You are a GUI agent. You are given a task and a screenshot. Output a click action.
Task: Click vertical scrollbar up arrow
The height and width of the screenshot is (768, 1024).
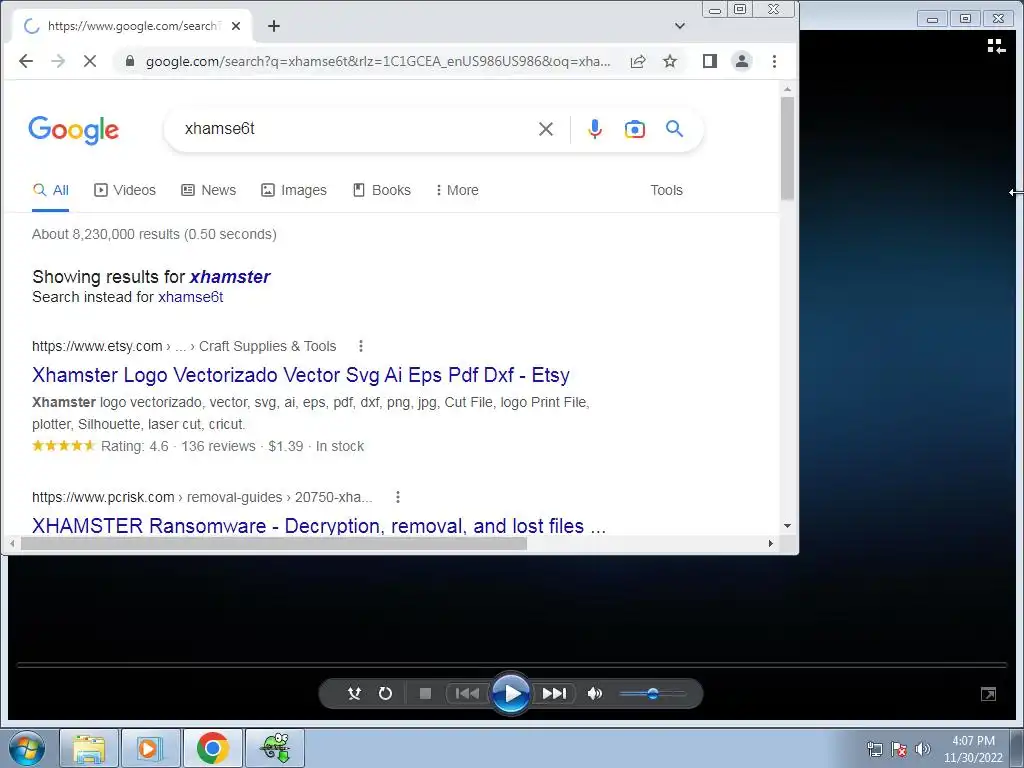[x=788, y=89]
